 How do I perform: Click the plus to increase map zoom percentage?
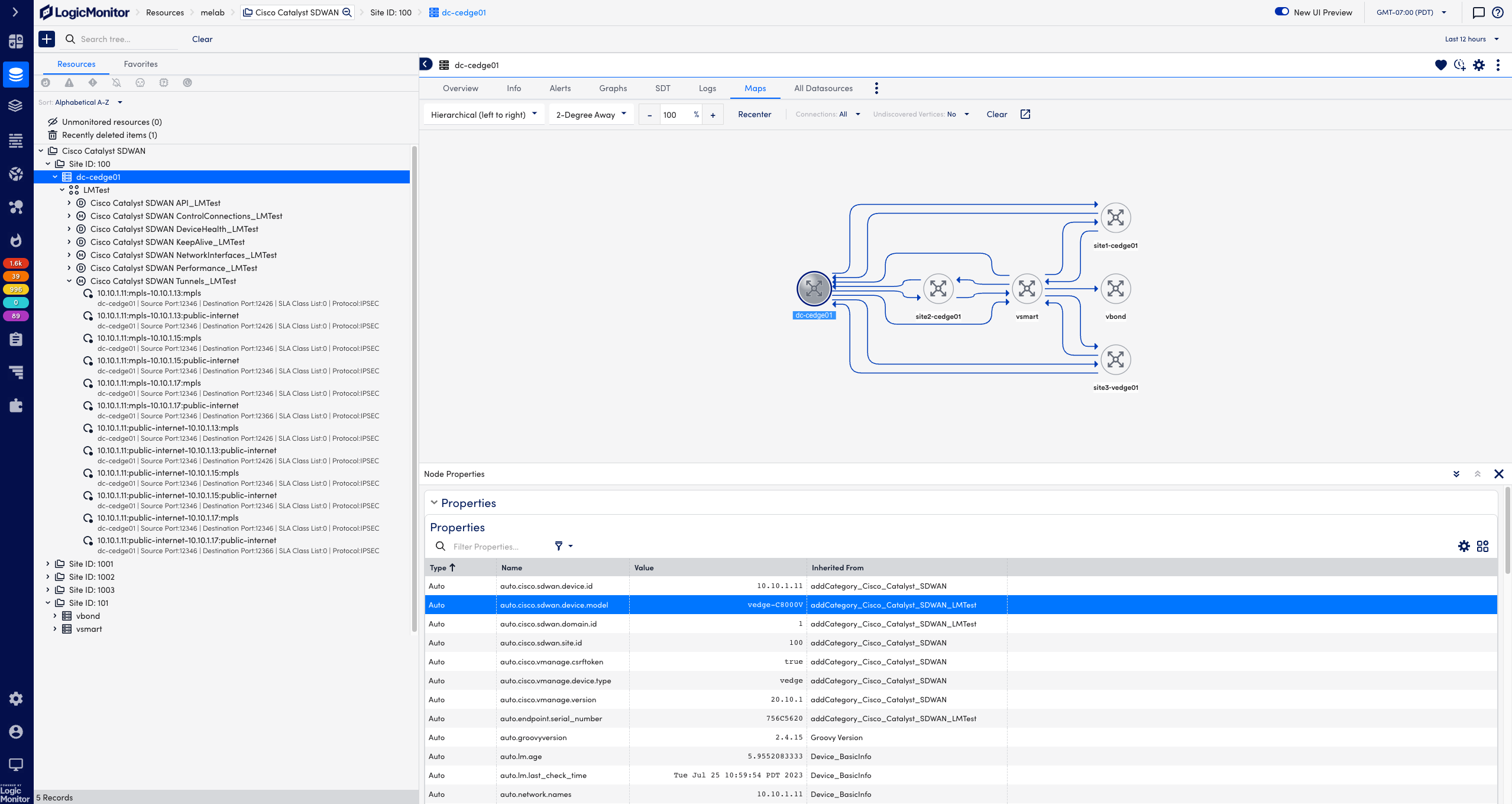(x=713, y=114)
